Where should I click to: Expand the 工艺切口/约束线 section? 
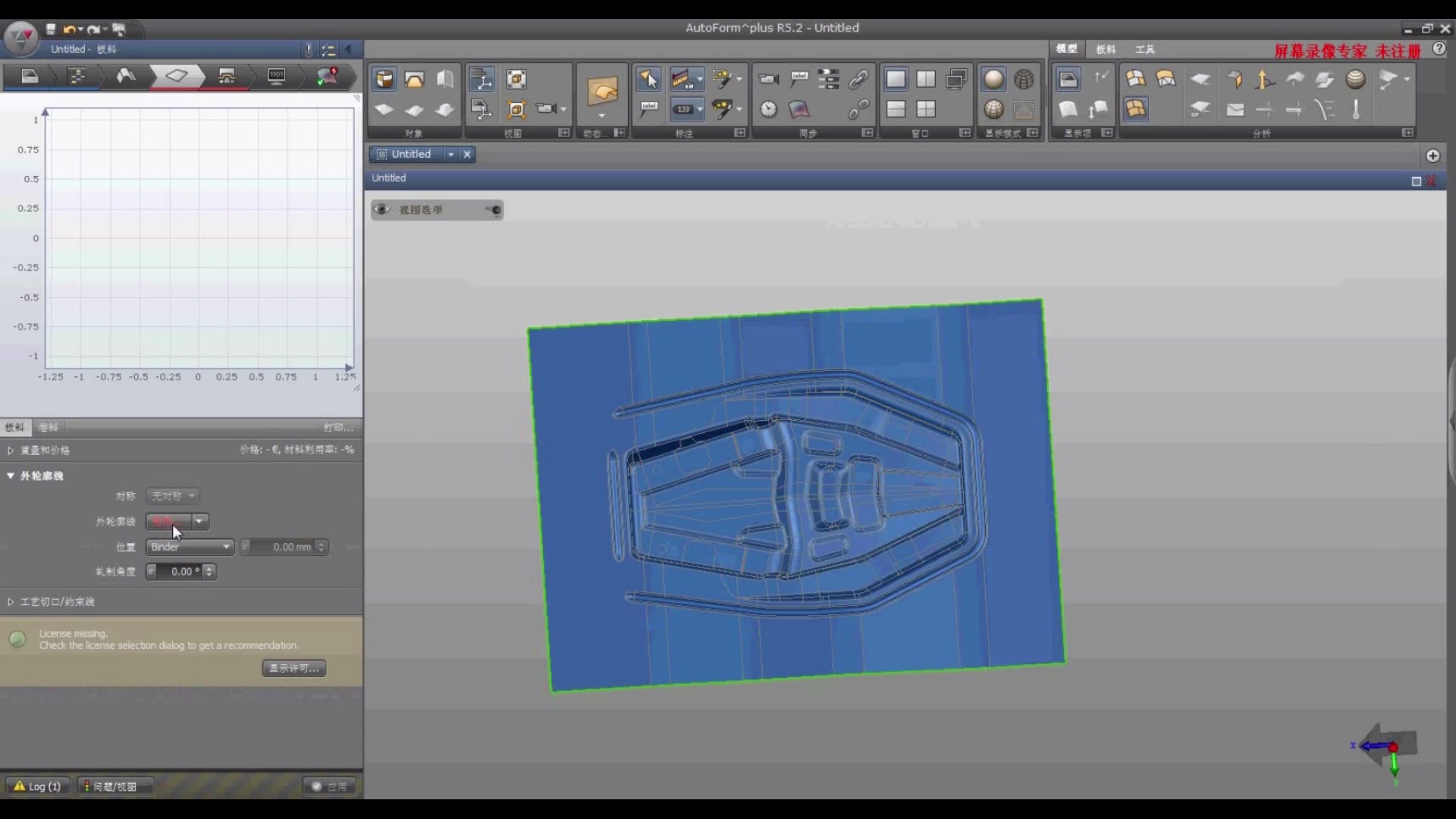(10, 601)
